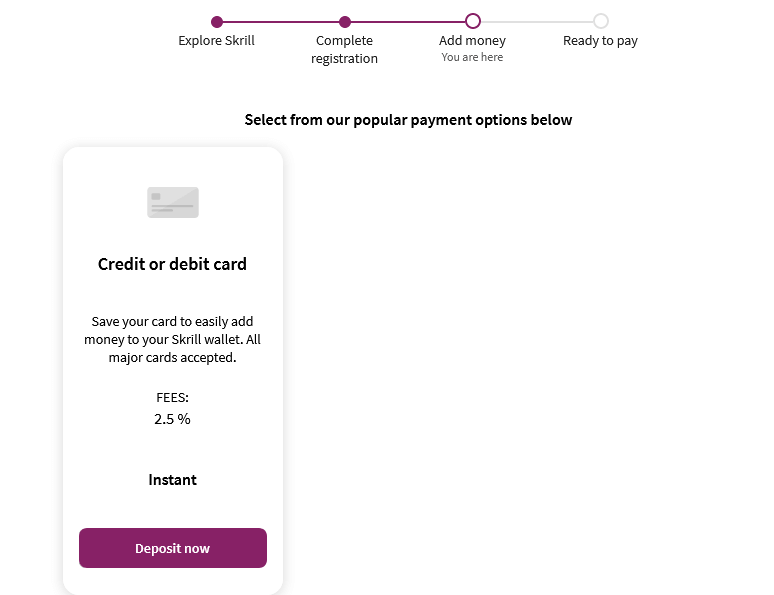Click the 'Select from our popular payment options' heading

tap(408, 120)
